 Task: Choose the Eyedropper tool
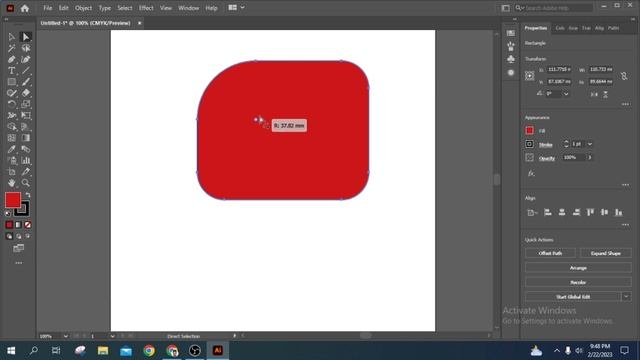tap(11, 149)
